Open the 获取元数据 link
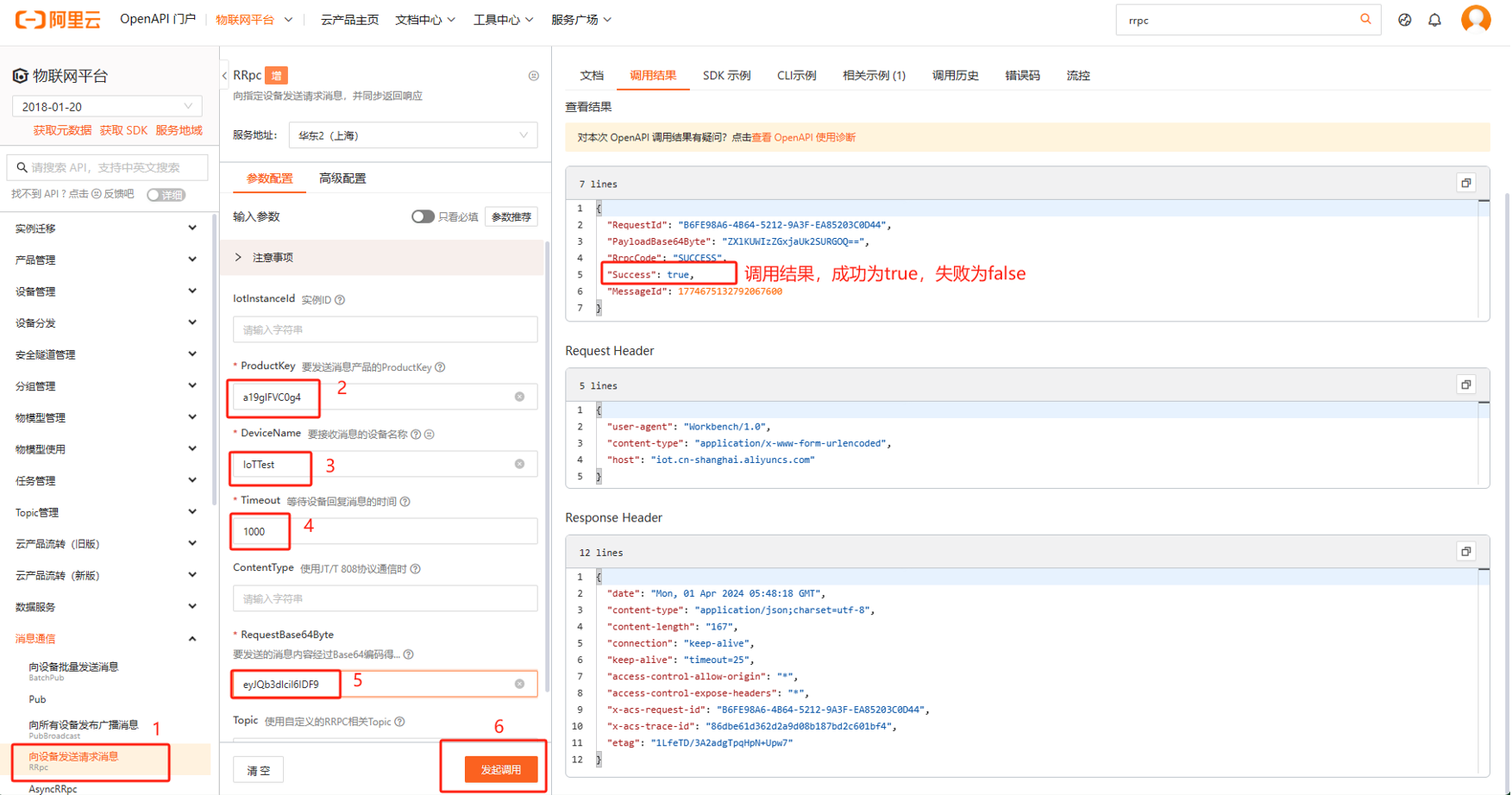The width and height of the screenshot is (1512, 795). tap(62, 130)
